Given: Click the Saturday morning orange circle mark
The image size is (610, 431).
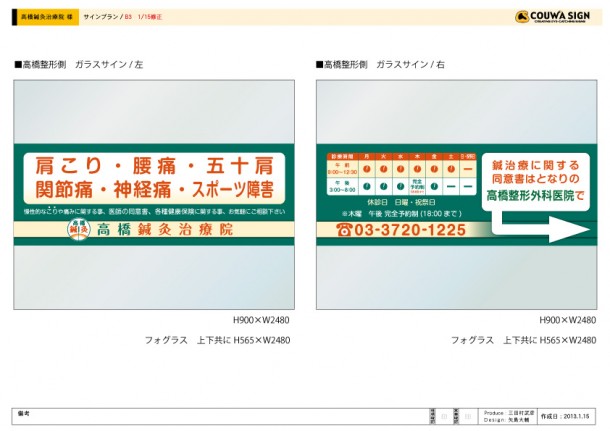Looking at the screenshot, I should coord(451,169).
